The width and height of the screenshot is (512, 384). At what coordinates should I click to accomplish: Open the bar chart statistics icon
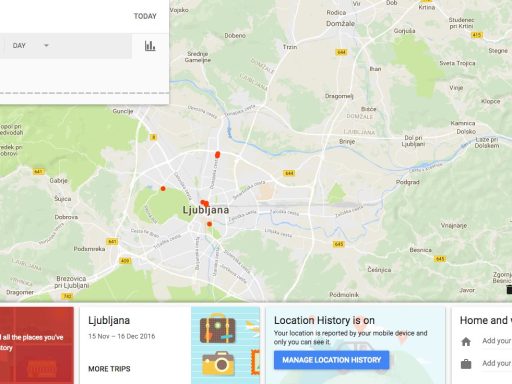click(x=150, y=46)
